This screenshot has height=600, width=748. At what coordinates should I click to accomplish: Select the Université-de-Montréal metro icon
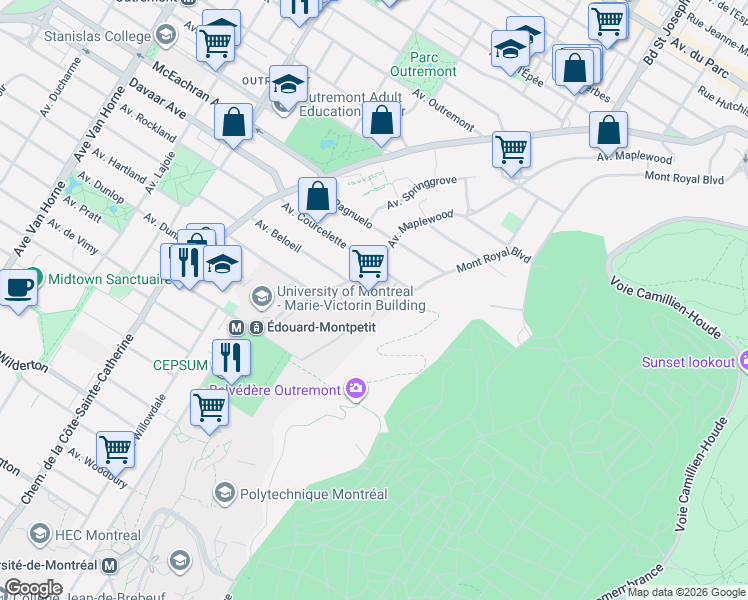click(x=110, y=566)
